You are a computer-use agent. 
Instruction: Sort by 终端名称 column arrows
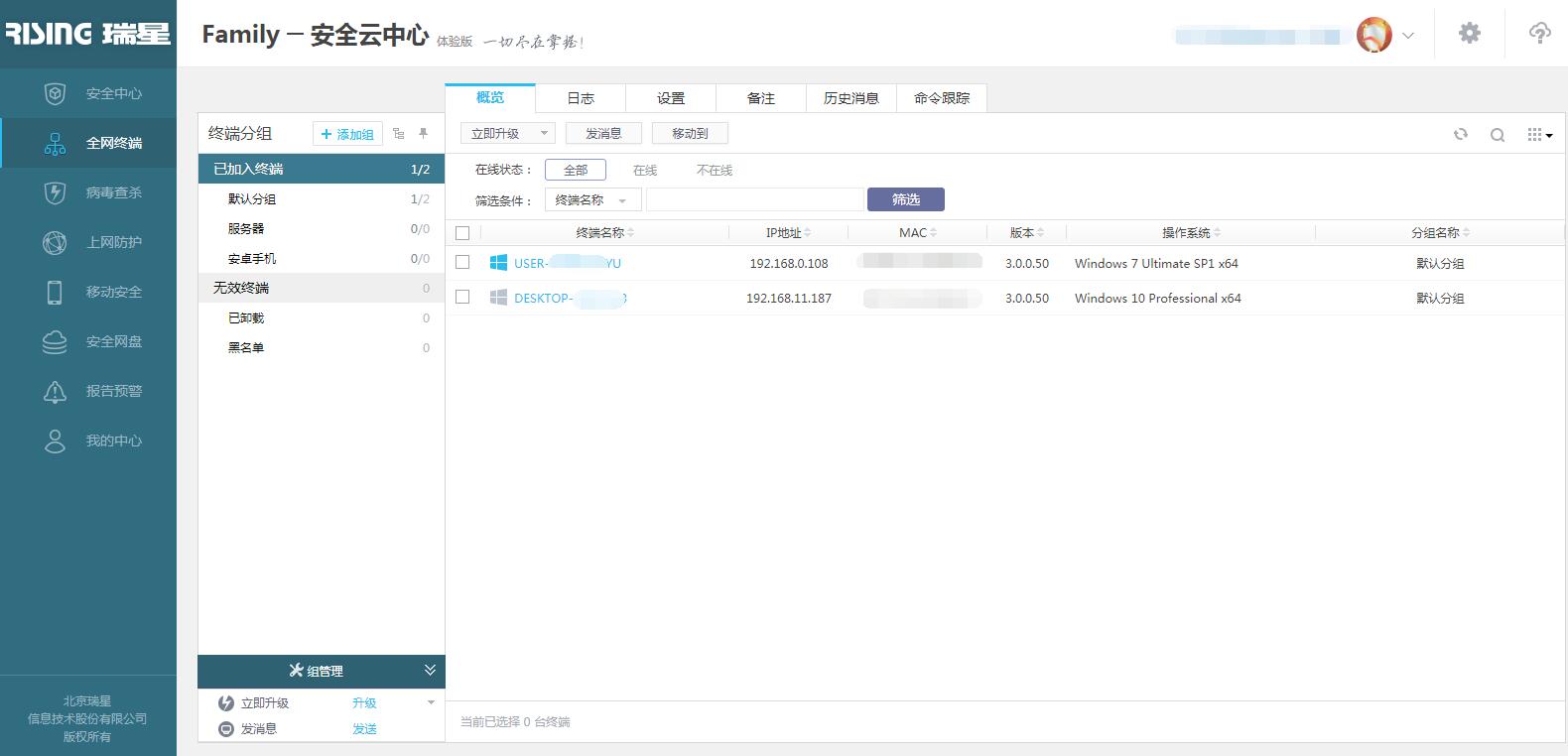click(631, 233)
